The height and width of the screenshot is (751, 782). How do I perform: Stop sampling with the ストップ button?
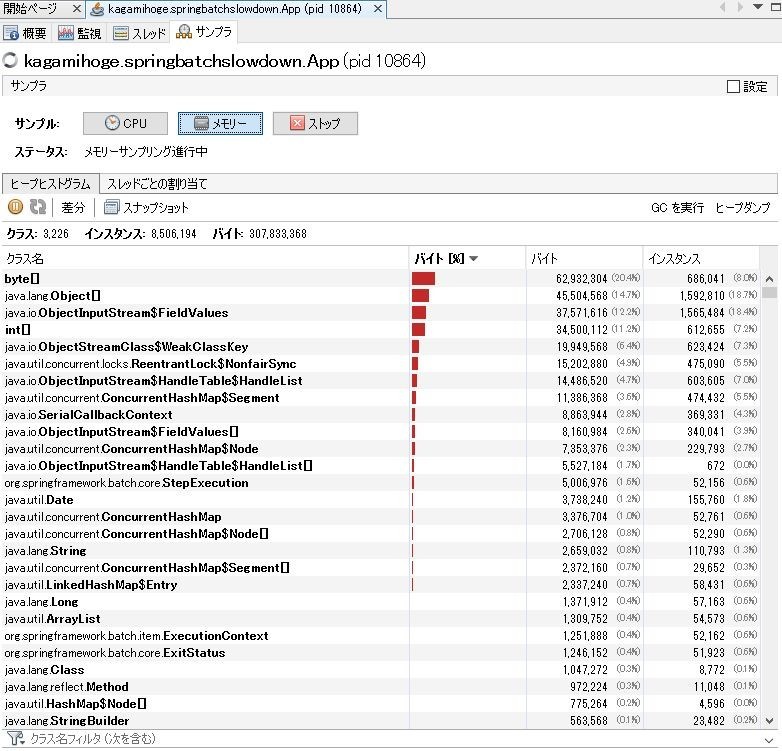(315, 123)
